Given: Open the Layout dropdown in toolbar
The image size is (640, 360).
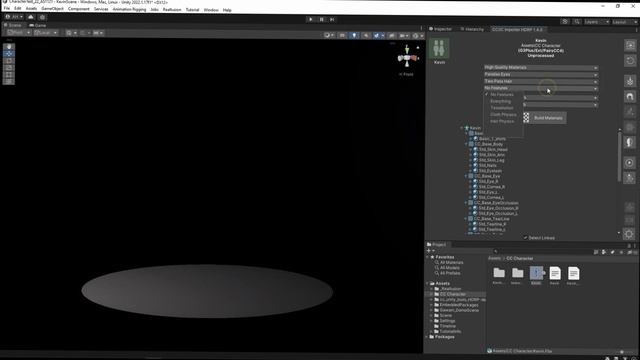Looking at the screenshot, I should tap(624, 22).
